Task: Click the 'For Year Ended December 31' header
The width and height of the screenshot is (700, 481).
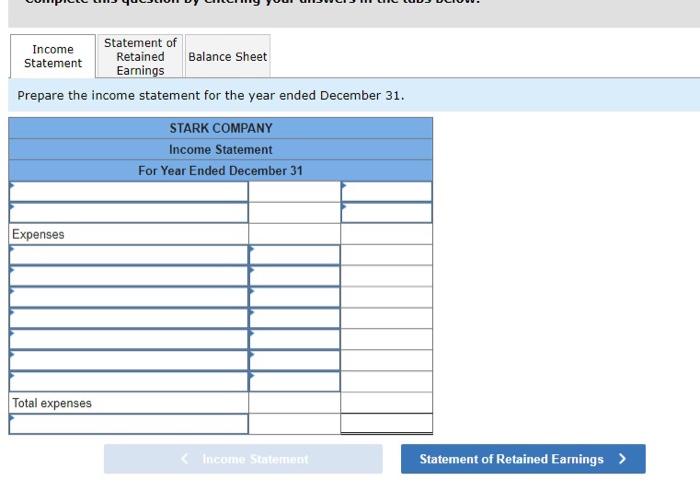Action: [221, 171]
